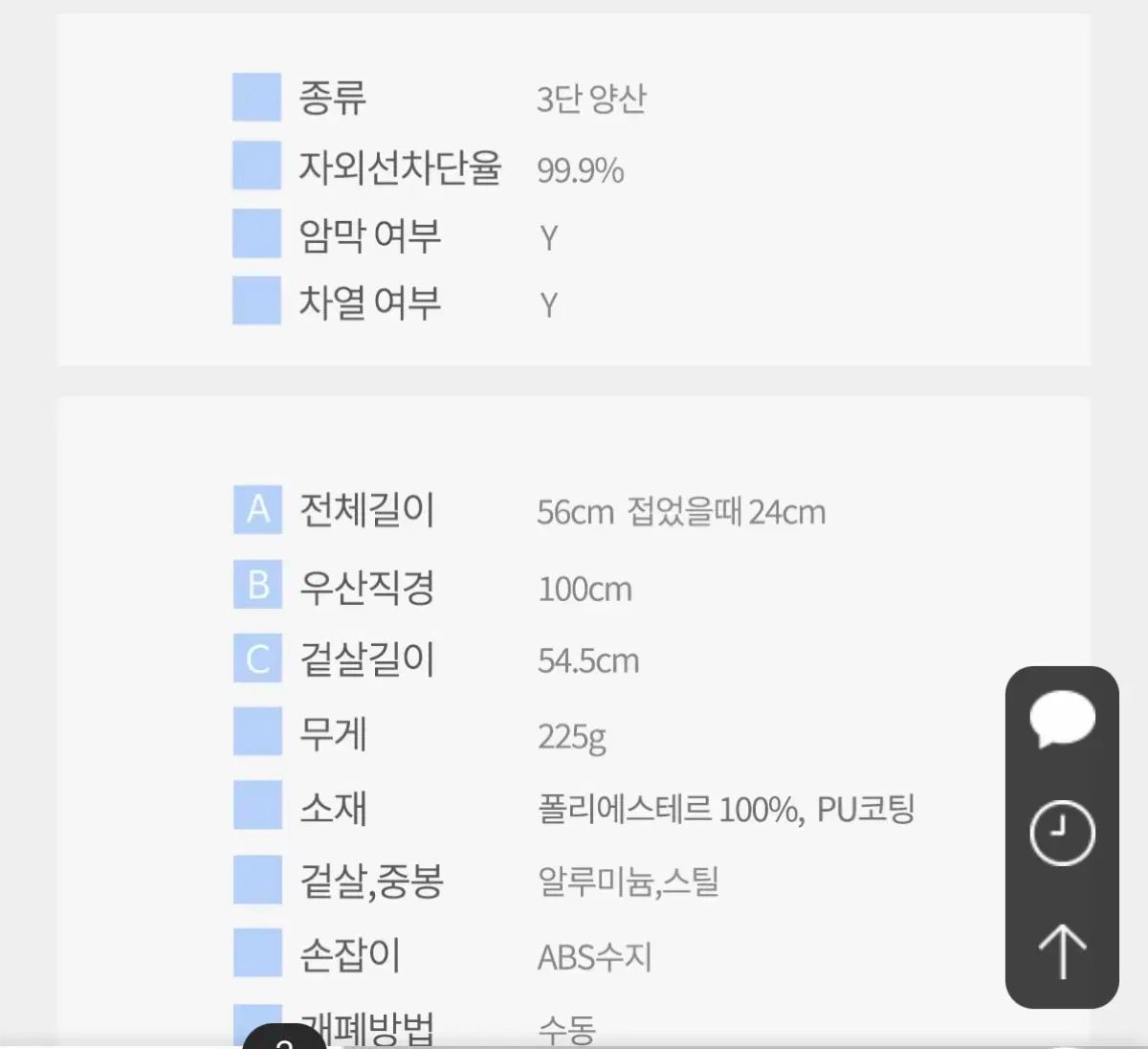Click the 225g weight value
Viewport: 1148px width, 1049px height.
pos(571,737)
